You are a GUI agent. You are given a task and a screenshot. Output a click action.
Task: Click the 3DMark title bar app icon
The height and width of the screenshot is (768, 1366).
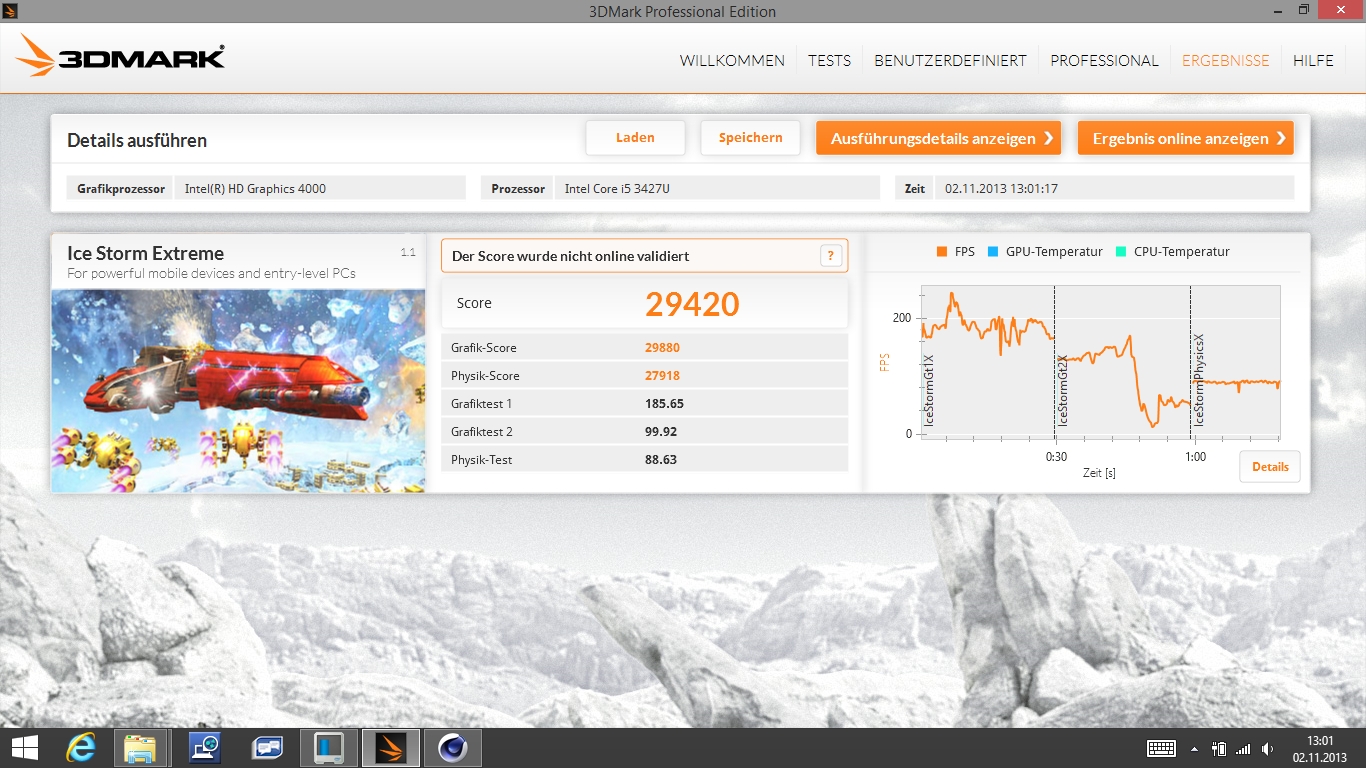tap(12, 9)
